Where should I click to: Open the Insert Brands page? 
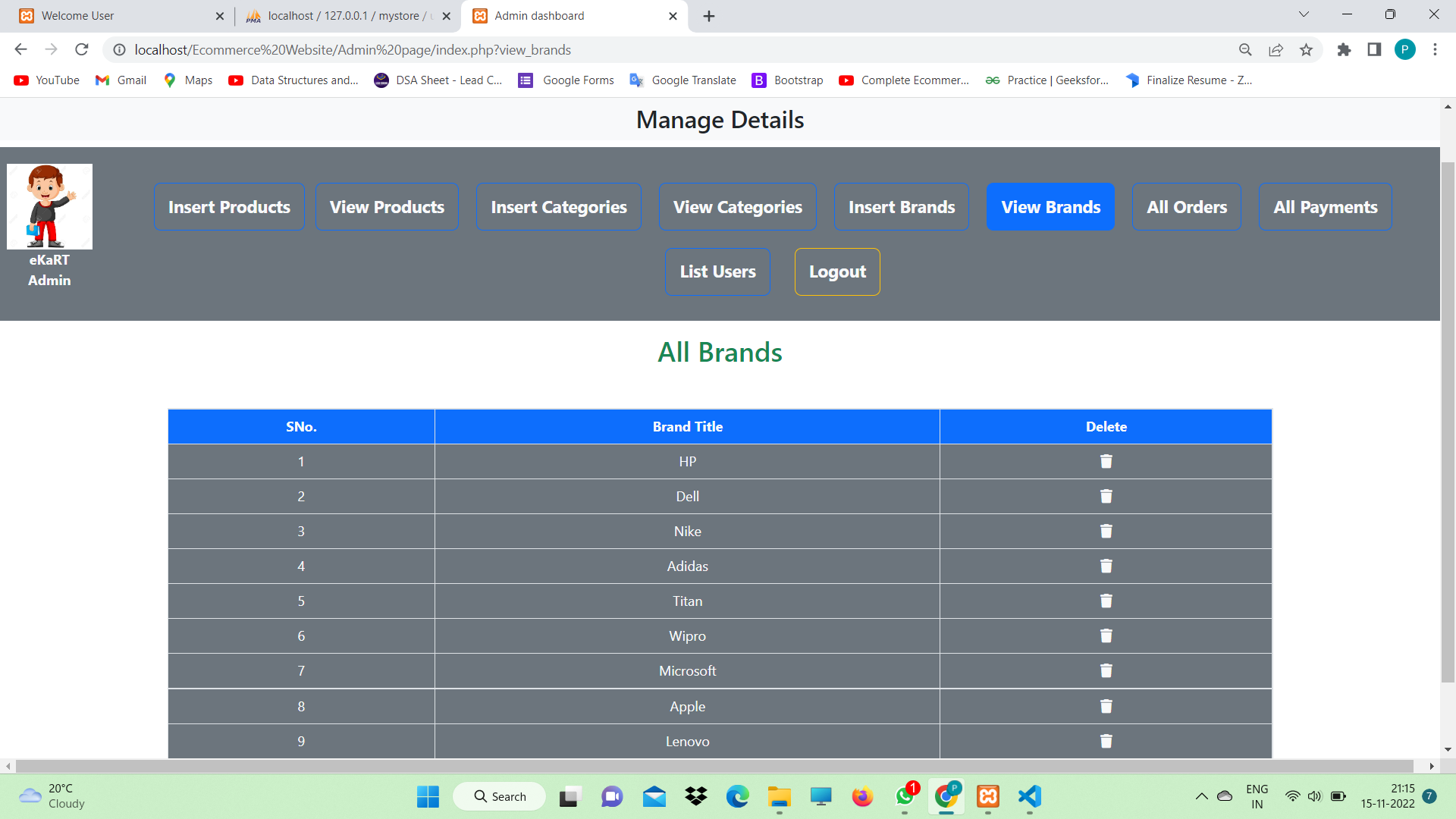901,206
